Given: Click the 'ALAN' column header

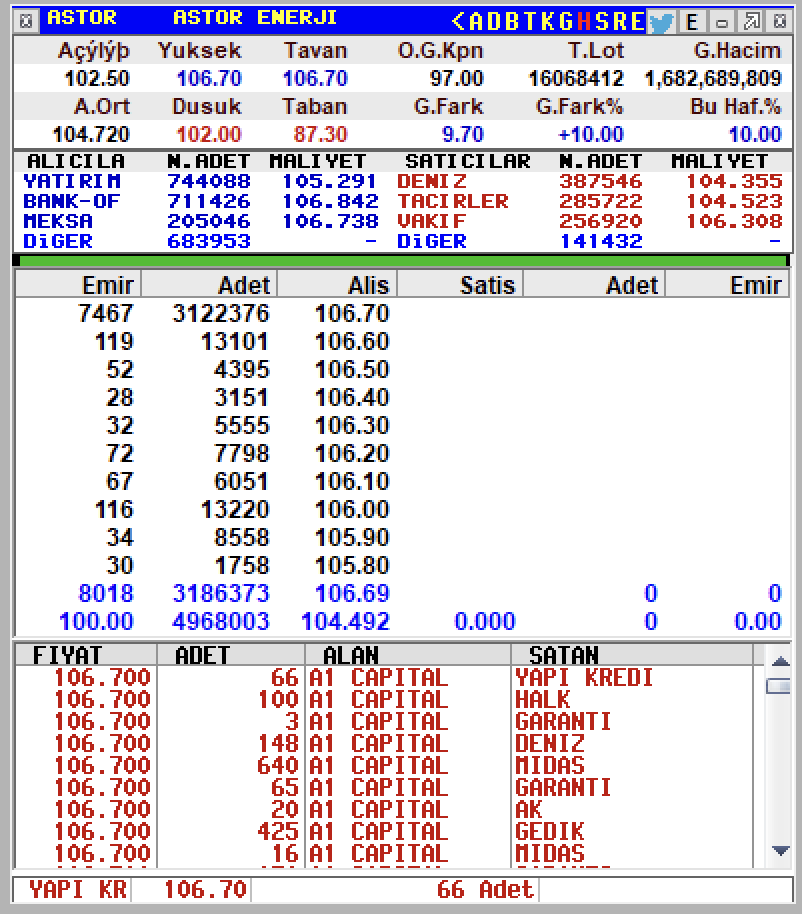Looking at the screenshot, I should click(x=407, y=655).
